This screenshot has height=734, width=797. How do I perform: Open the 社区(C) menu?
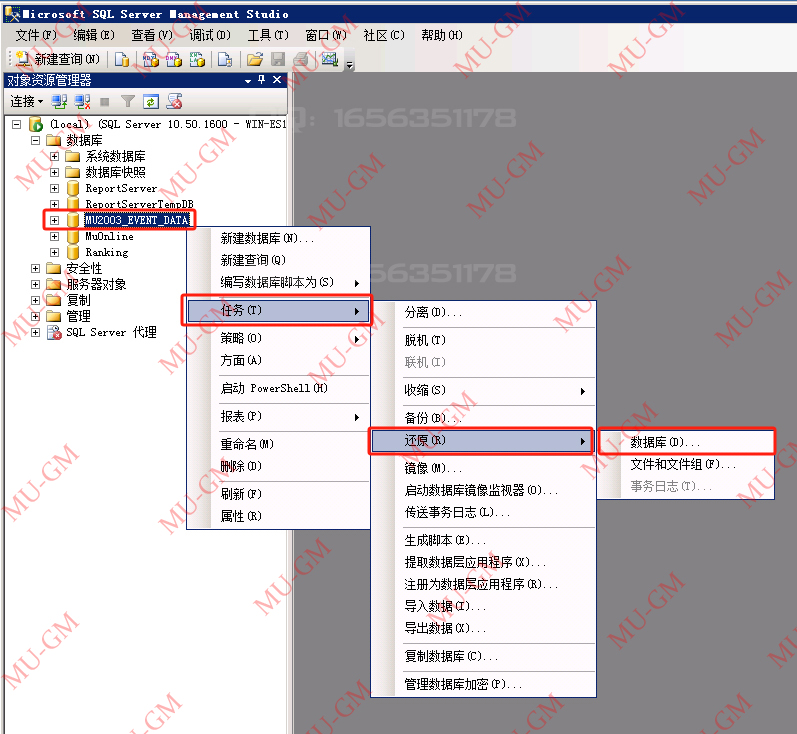pyautogui.click(x=384, y=35)
